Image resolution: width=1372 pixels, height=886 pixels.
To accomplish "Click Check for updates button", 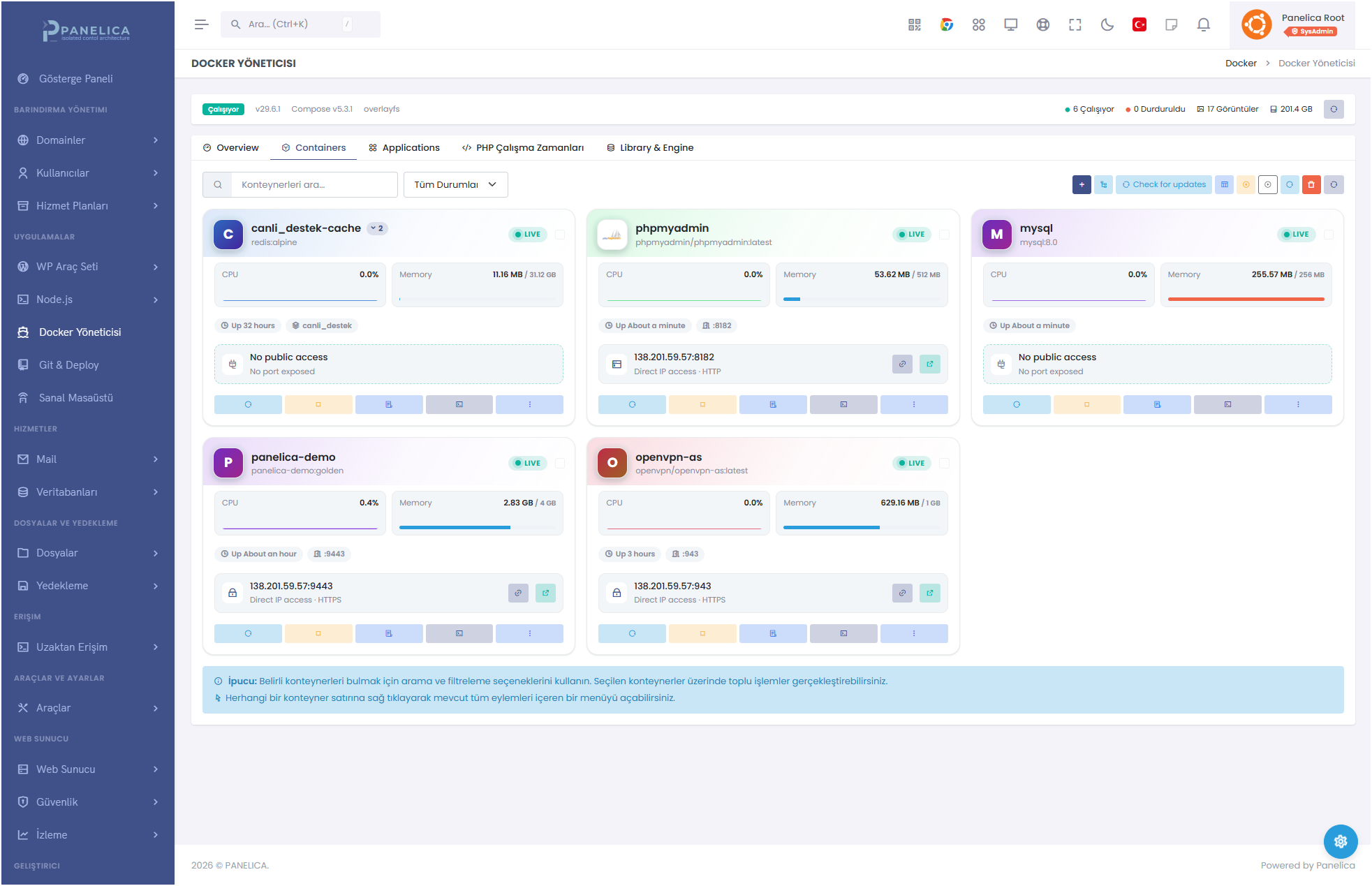I will pyautogui.click(x=1164, y=184).
